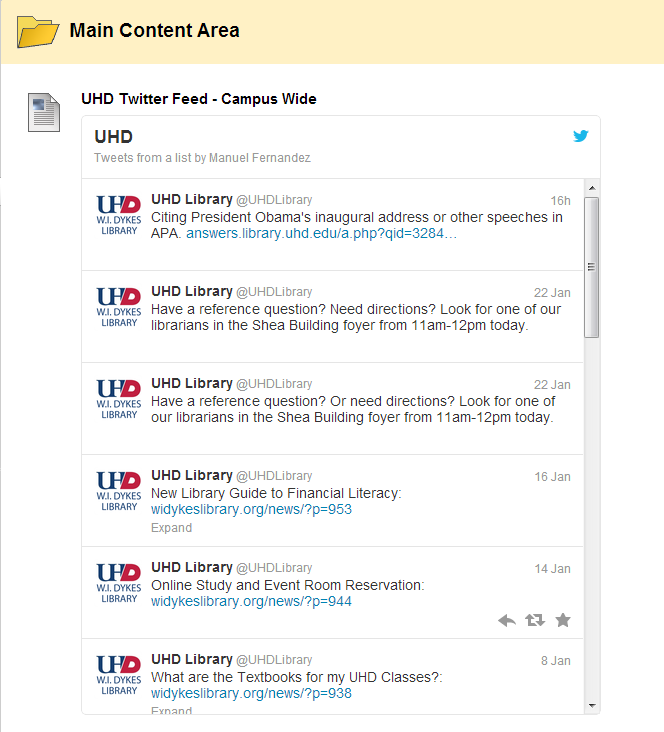Click the tweet text 'What are the Textbooks for my UHD Classes?:'

pyautogui.click(x=297, y=677)
